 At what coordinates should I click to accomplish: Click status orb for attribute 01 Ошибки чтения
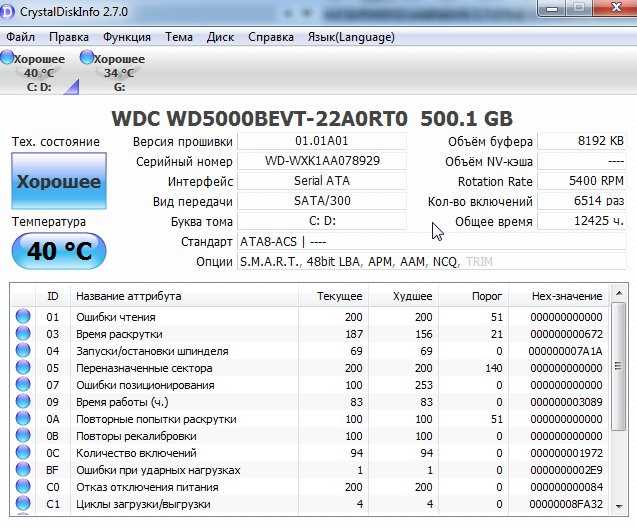click(x=23, y=317)
